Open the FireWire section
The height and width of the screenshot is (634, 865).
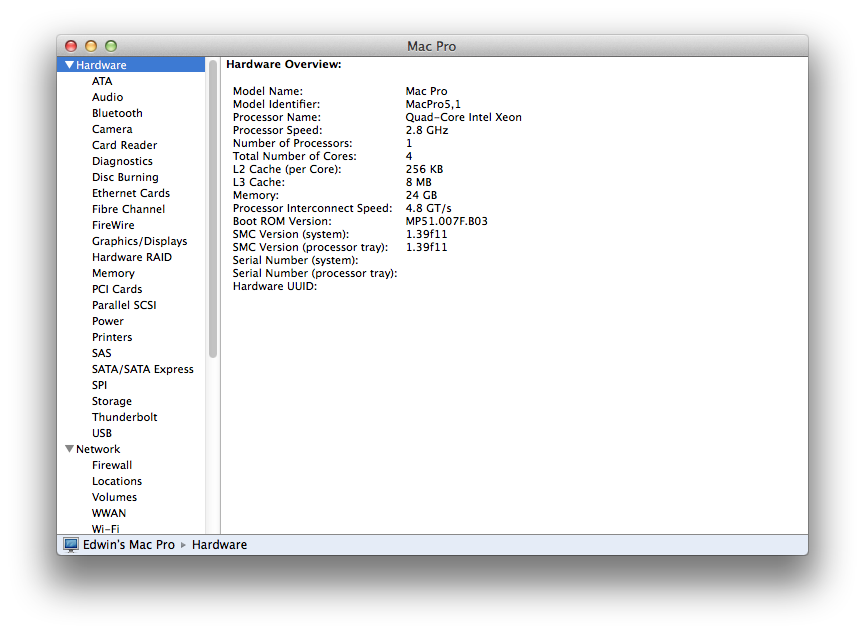pyautogui.click(x=113, y=225)
